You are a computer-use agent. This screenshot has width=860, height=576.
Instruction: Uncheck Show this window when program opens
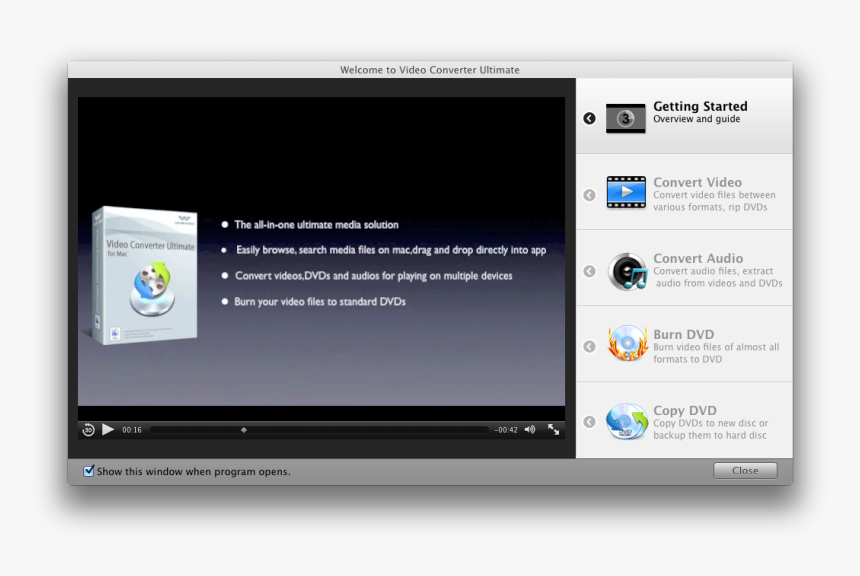pos(88,471)
